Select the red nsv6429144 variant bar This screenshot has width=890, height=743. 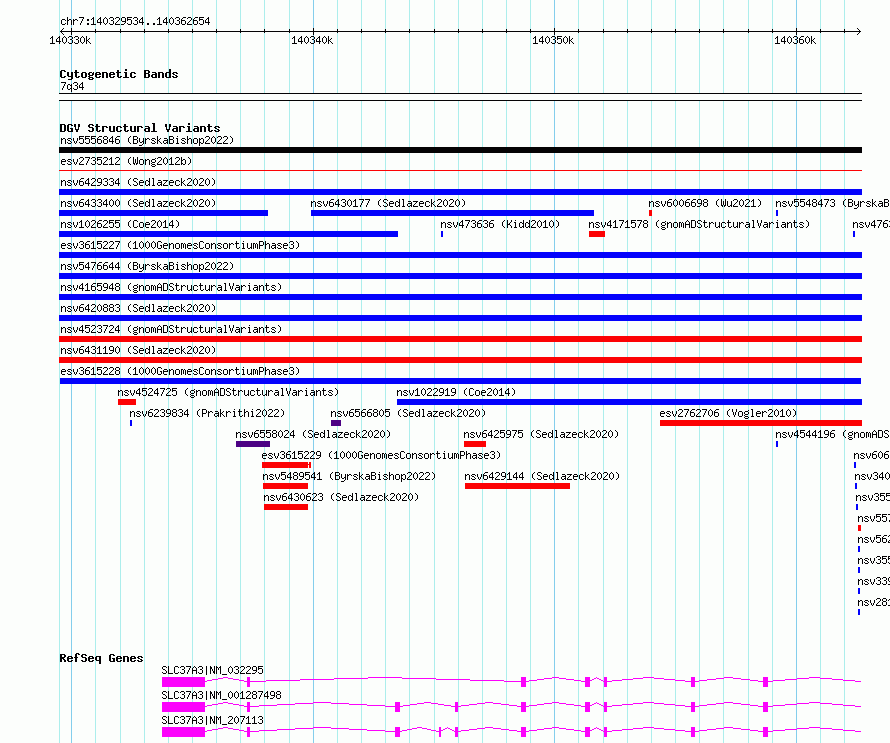click(517, 486)
